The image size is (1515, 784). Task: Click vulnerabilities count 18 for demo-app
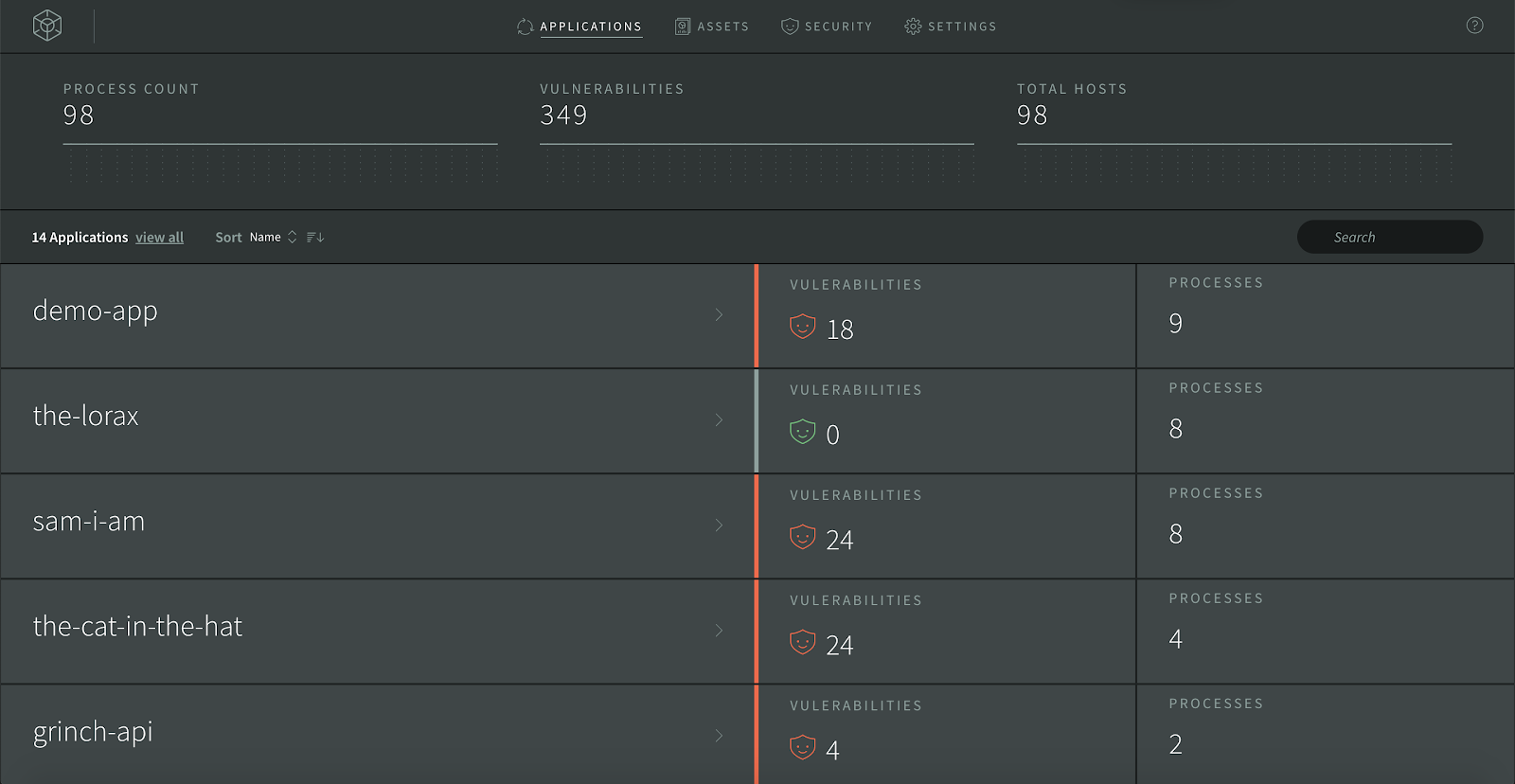tap(840, 330)
